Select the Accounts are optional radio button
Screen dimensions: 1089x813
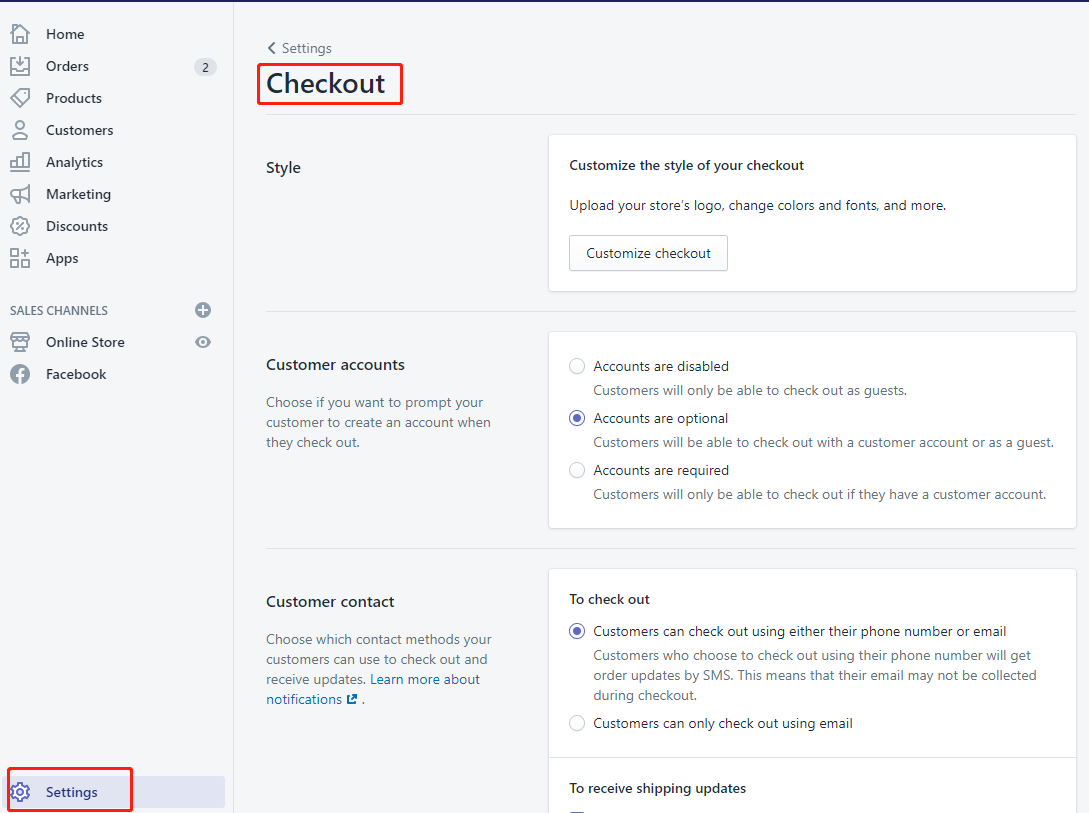tap(577, 418)
